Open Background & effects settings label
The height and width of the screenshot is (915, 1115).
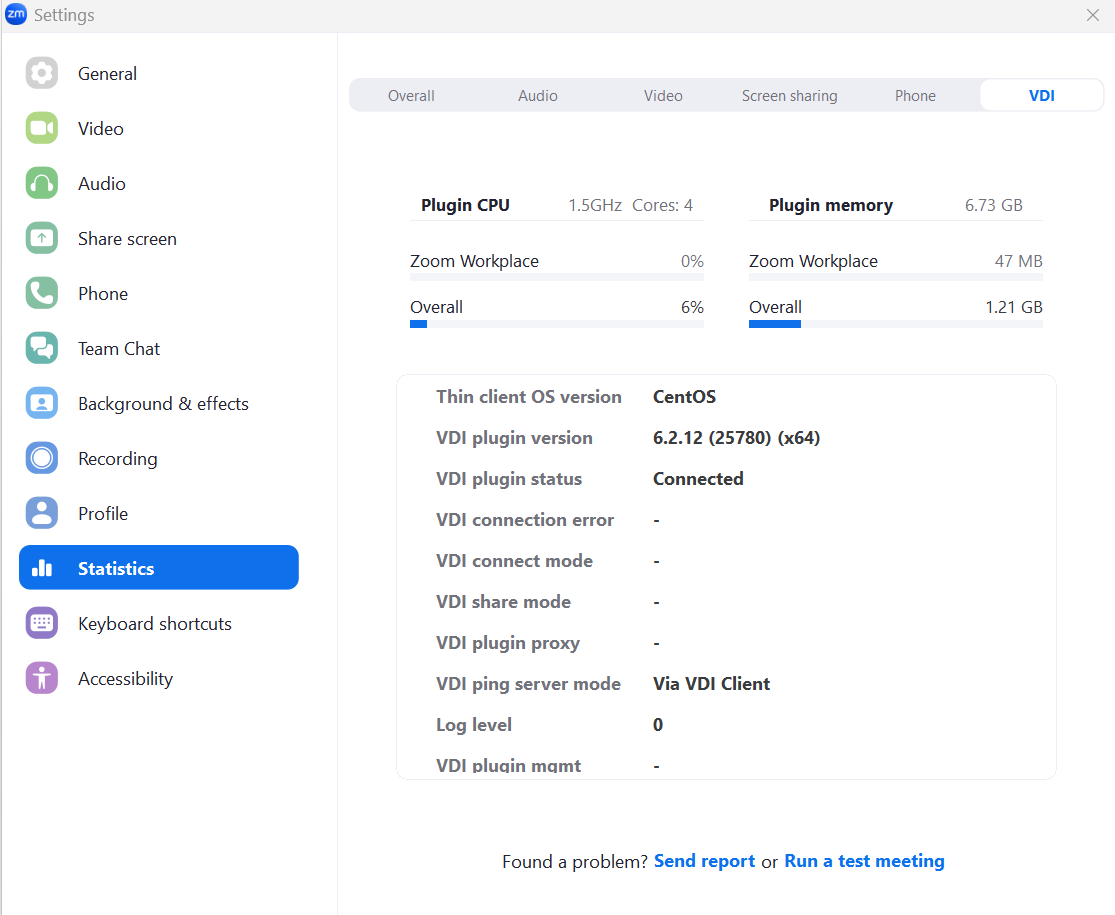(164, 404)
